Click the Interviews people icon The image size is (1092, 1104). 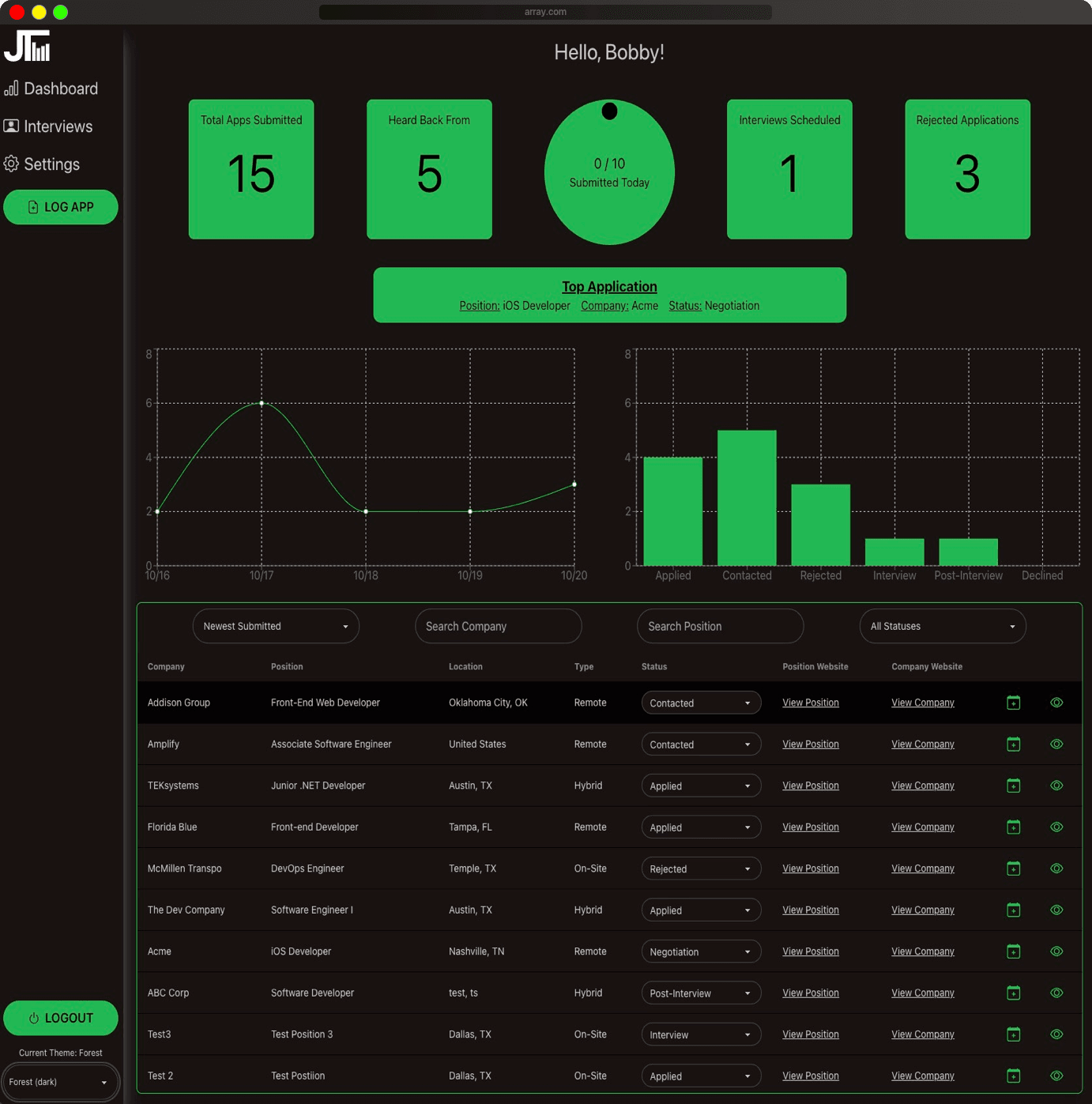tap(11, 126)
